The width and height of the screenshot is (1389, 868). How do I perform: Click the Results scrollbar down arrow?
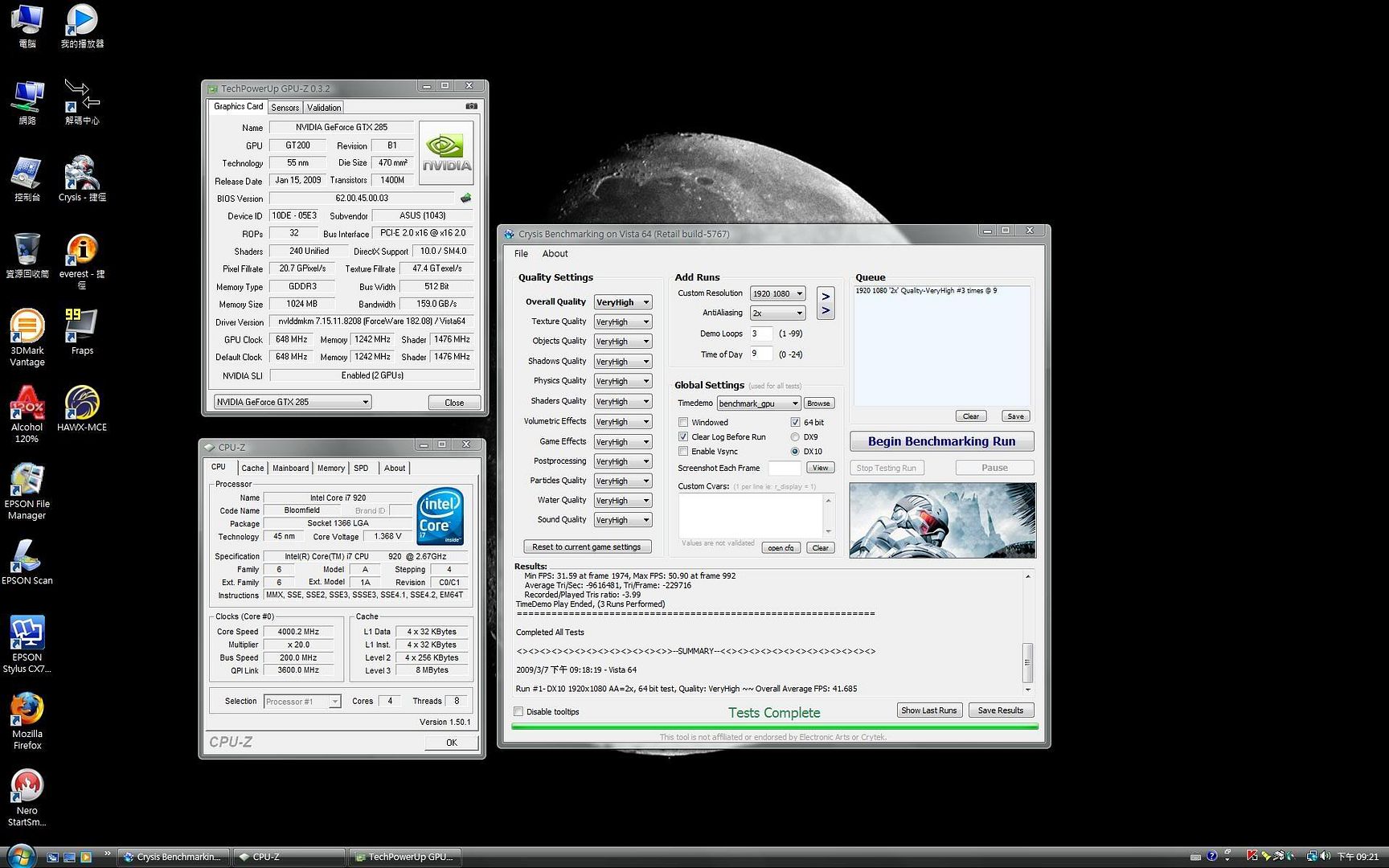click(1027, 690)
